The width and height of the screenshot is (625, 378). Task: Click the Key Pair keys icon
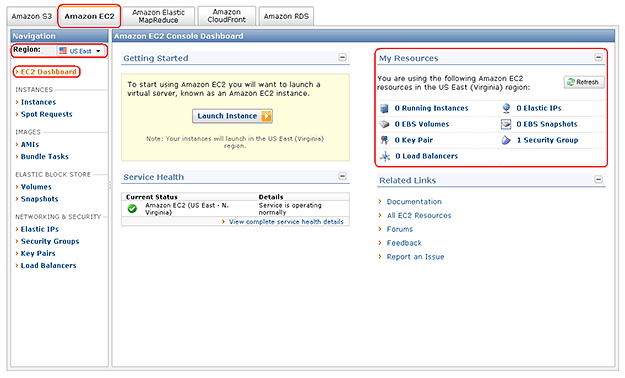coord(384,140)
